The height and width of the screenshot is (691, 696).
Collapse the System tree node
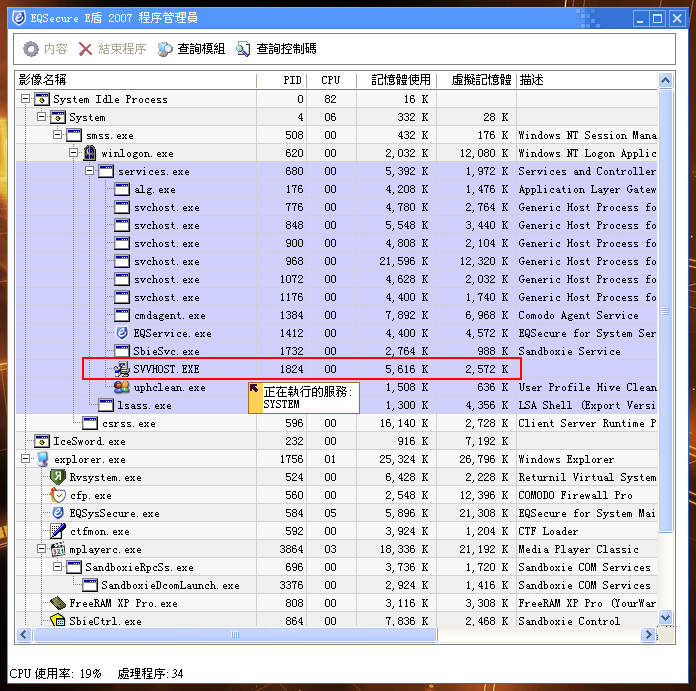(x=41, y=117)
